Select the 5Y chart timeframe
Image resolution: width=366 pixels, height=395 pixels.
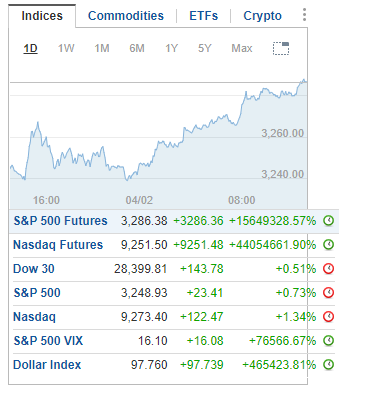[x=204, y=48]
